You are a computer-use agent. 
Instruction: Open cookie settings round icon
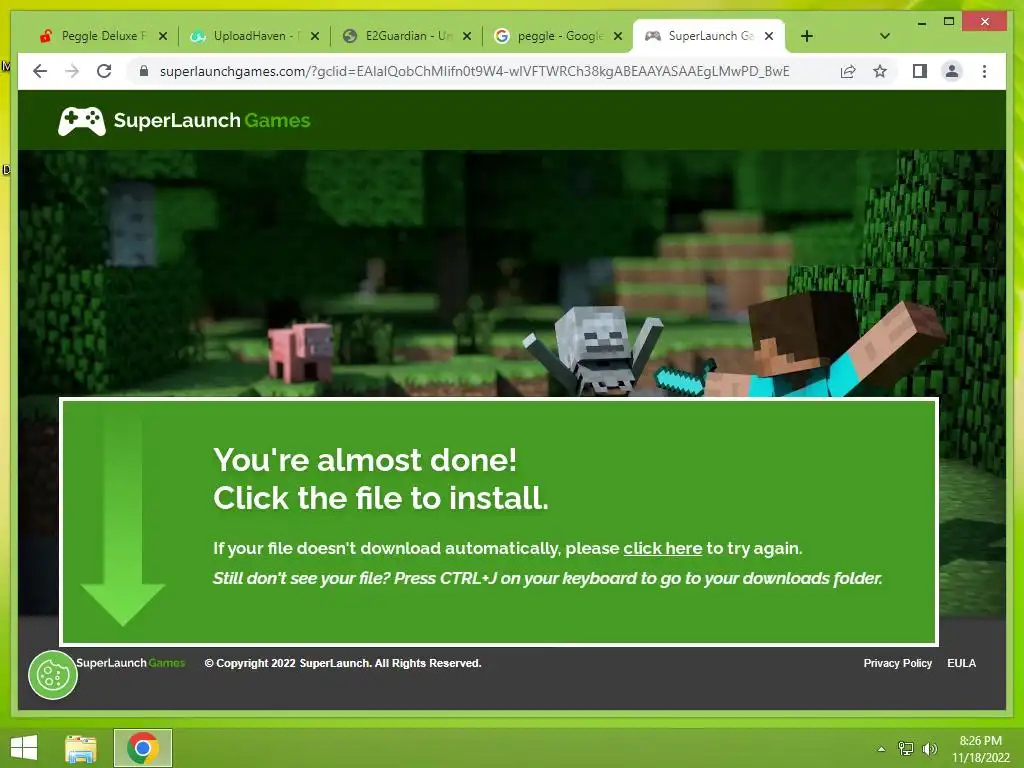[x=53, y=675]
